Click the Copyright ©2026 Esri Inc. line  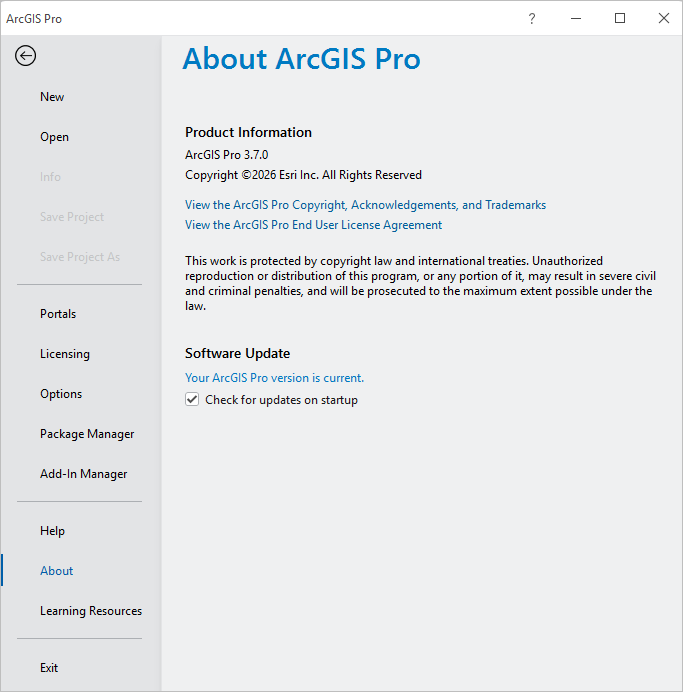pyautogui.click(x=303, y=175)
